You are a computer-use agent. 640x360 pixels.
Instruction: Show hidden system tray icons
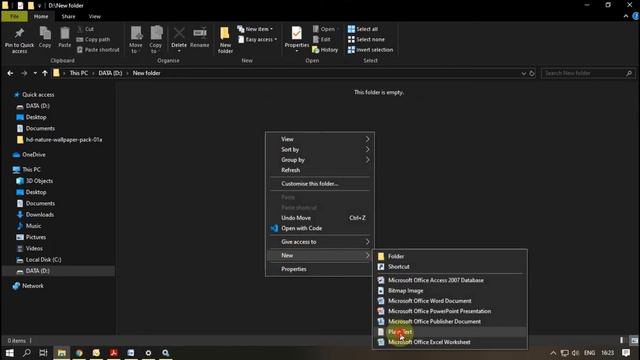coord(553,353)
